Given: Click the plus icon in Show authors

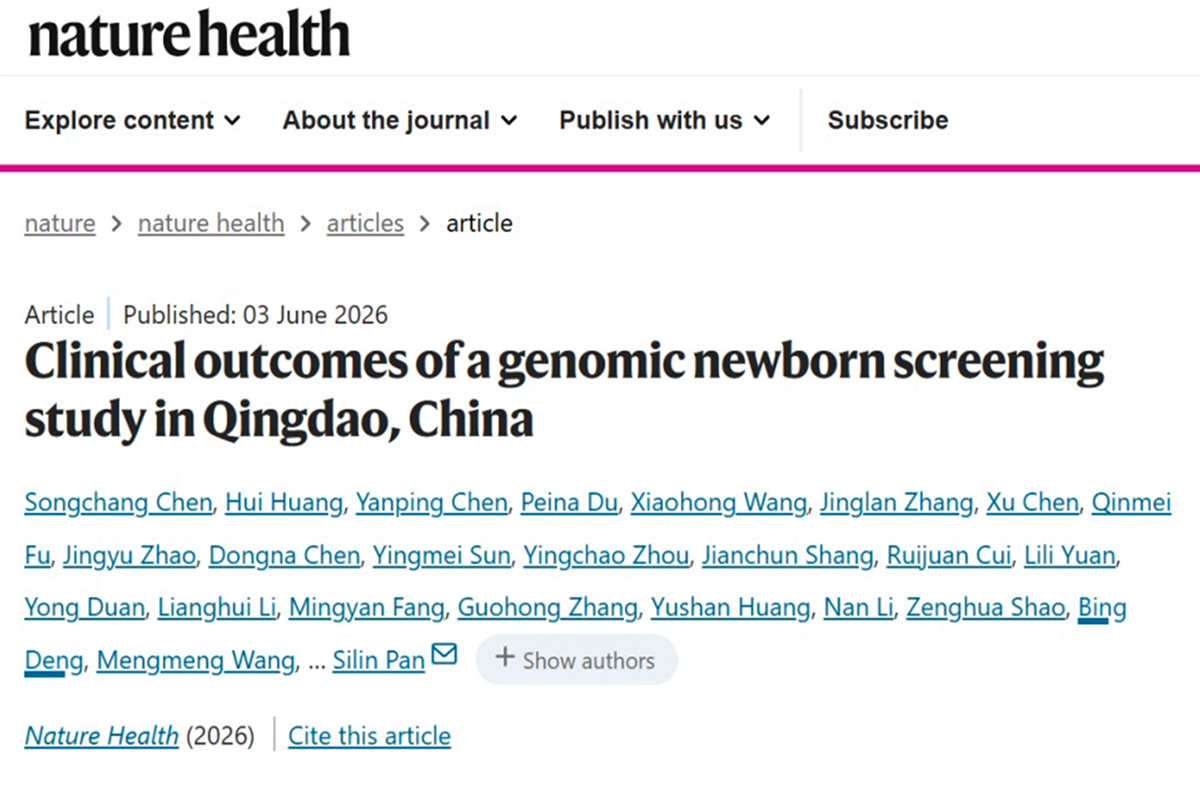Looking at the screenshot, I should (506, 658).
